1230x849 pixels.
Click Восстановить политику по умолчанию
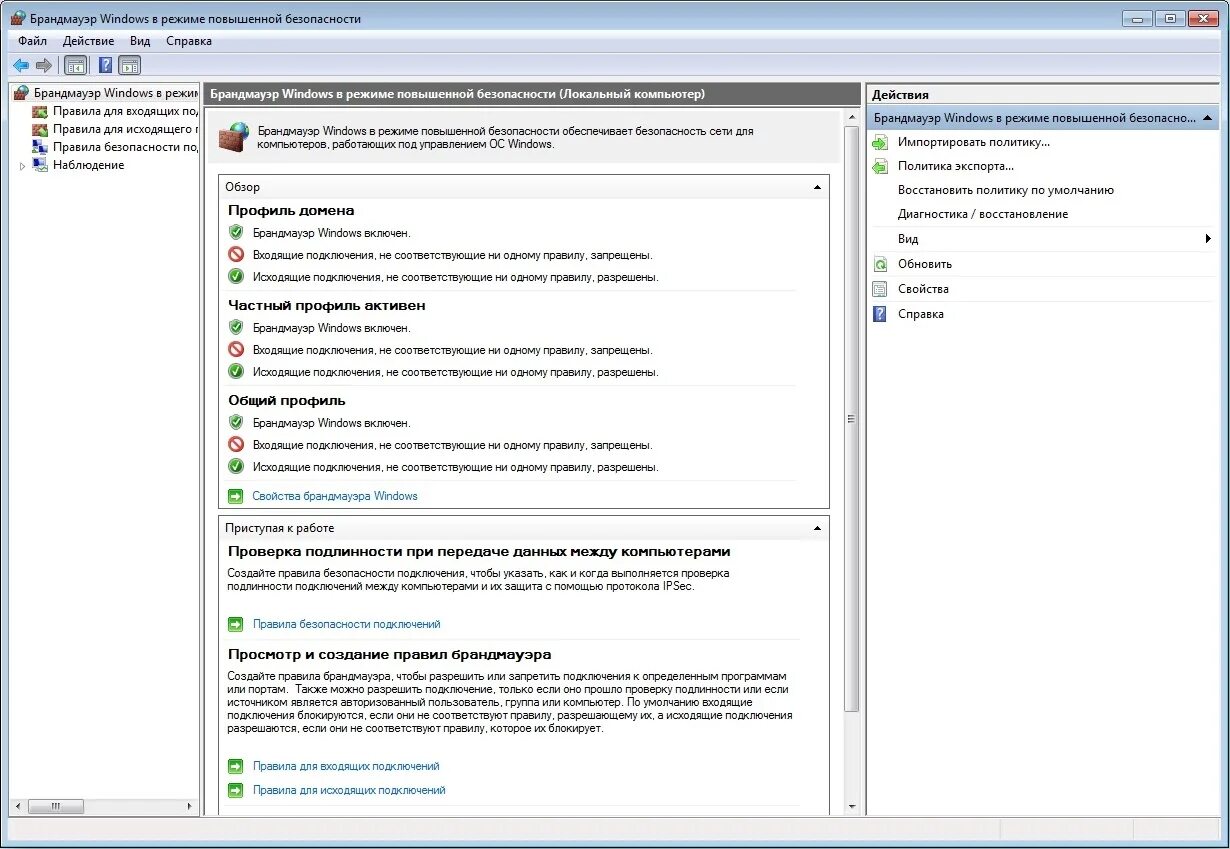(1005, 190)
